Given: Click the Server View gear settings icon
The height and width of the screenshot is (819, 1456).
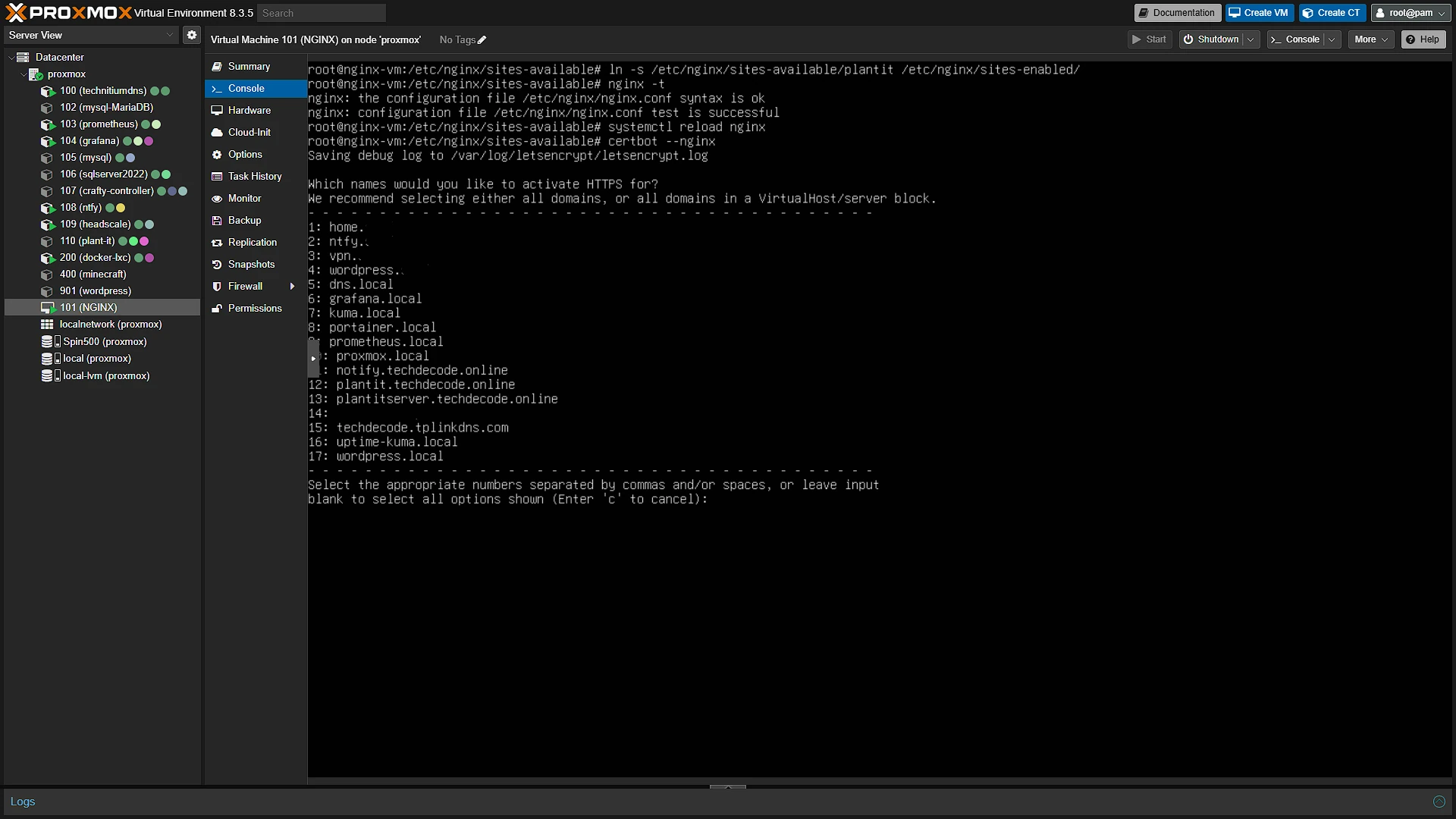Looking at the screenshot, I should [192, 35].
